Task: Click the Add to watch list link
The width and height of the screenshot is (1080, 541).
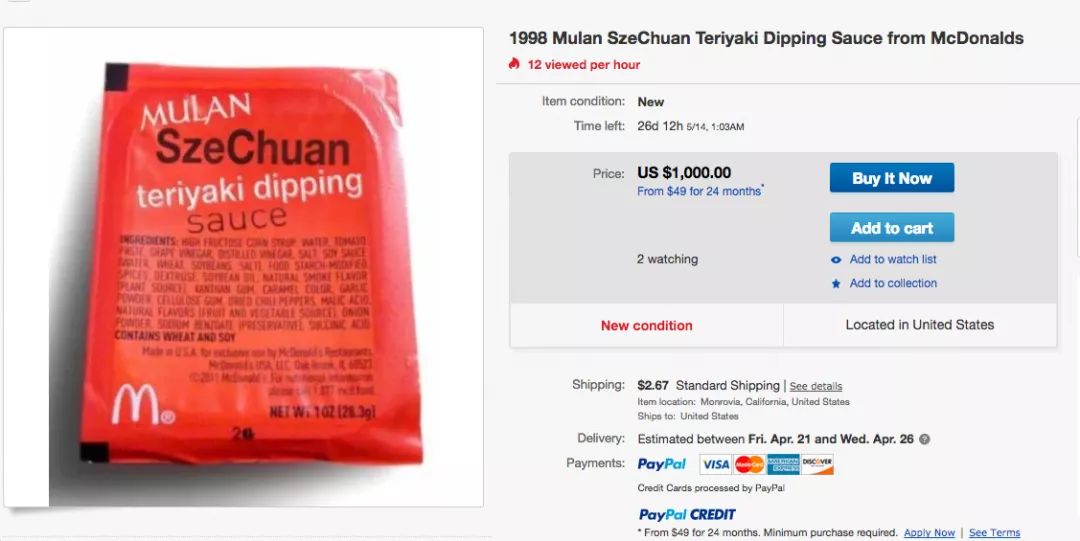Action: 893,259
